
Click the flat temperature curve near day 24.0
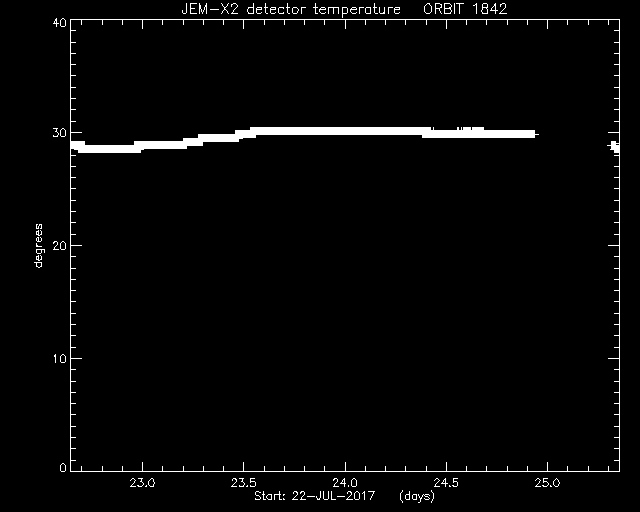(345, 131)
